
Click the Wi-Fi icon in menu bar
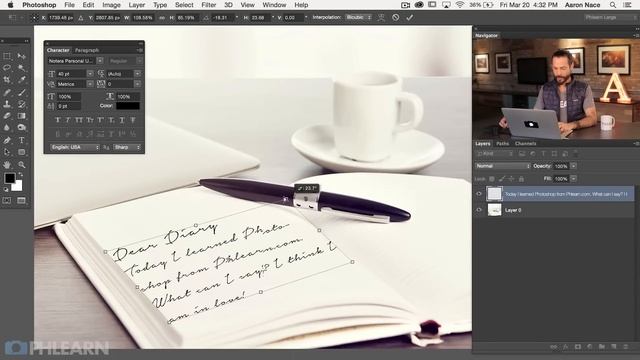460,5
